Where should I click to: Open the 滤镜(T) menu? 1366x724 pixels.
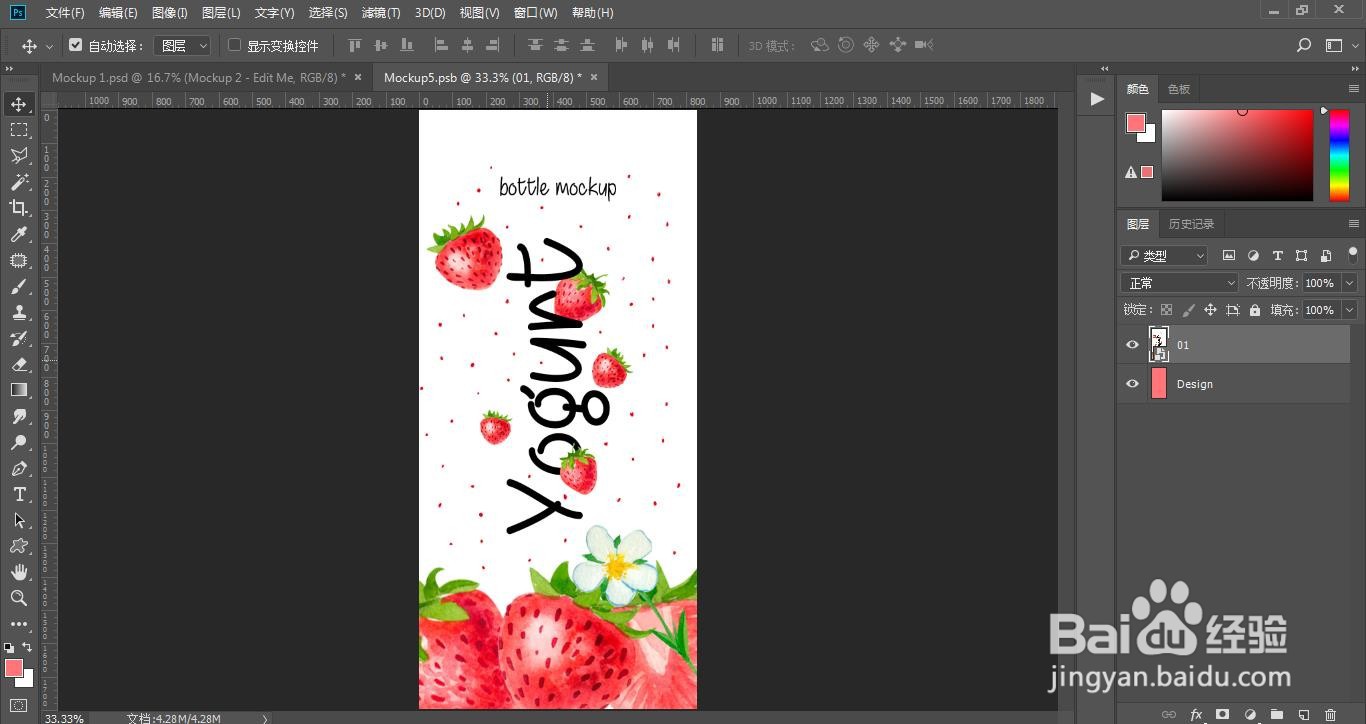(x=381, y=13)
